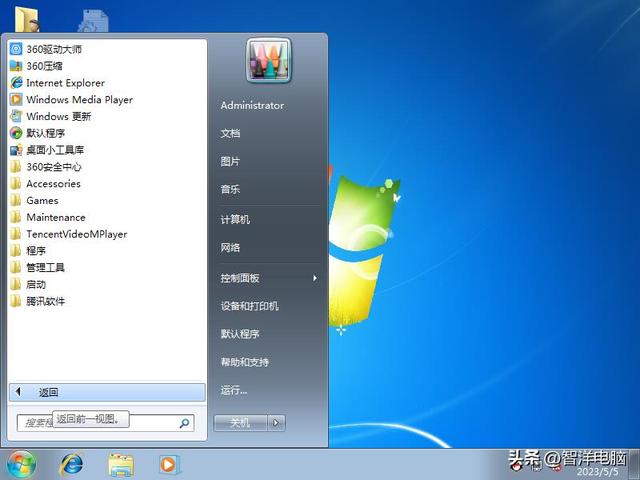This screenshot has width=640, height=480.
Task: Click folder icon beside 程序
Action: (16, 251)
